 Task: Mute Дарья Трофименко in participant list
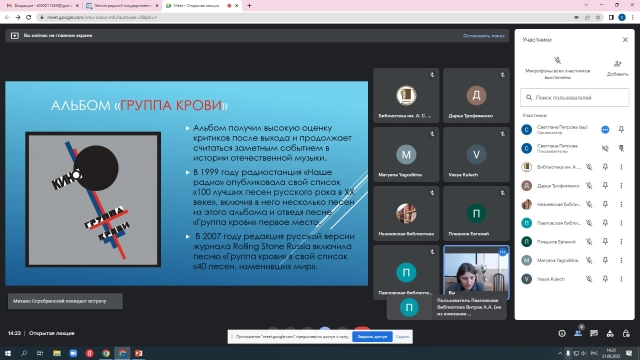coord(589,186)
